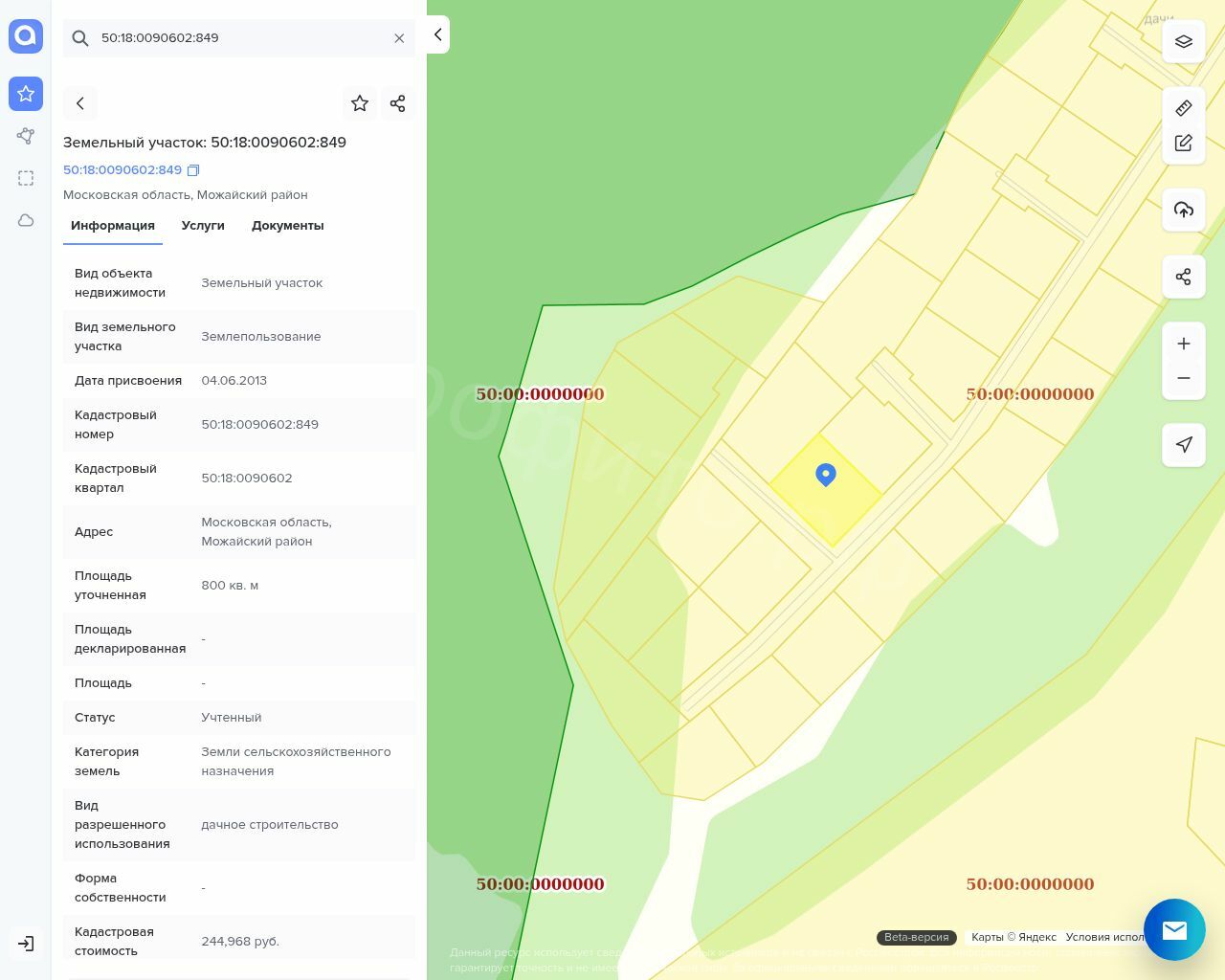The image size is (1225, 980).
Task: Collapse the information side panel
Action: 437,35
